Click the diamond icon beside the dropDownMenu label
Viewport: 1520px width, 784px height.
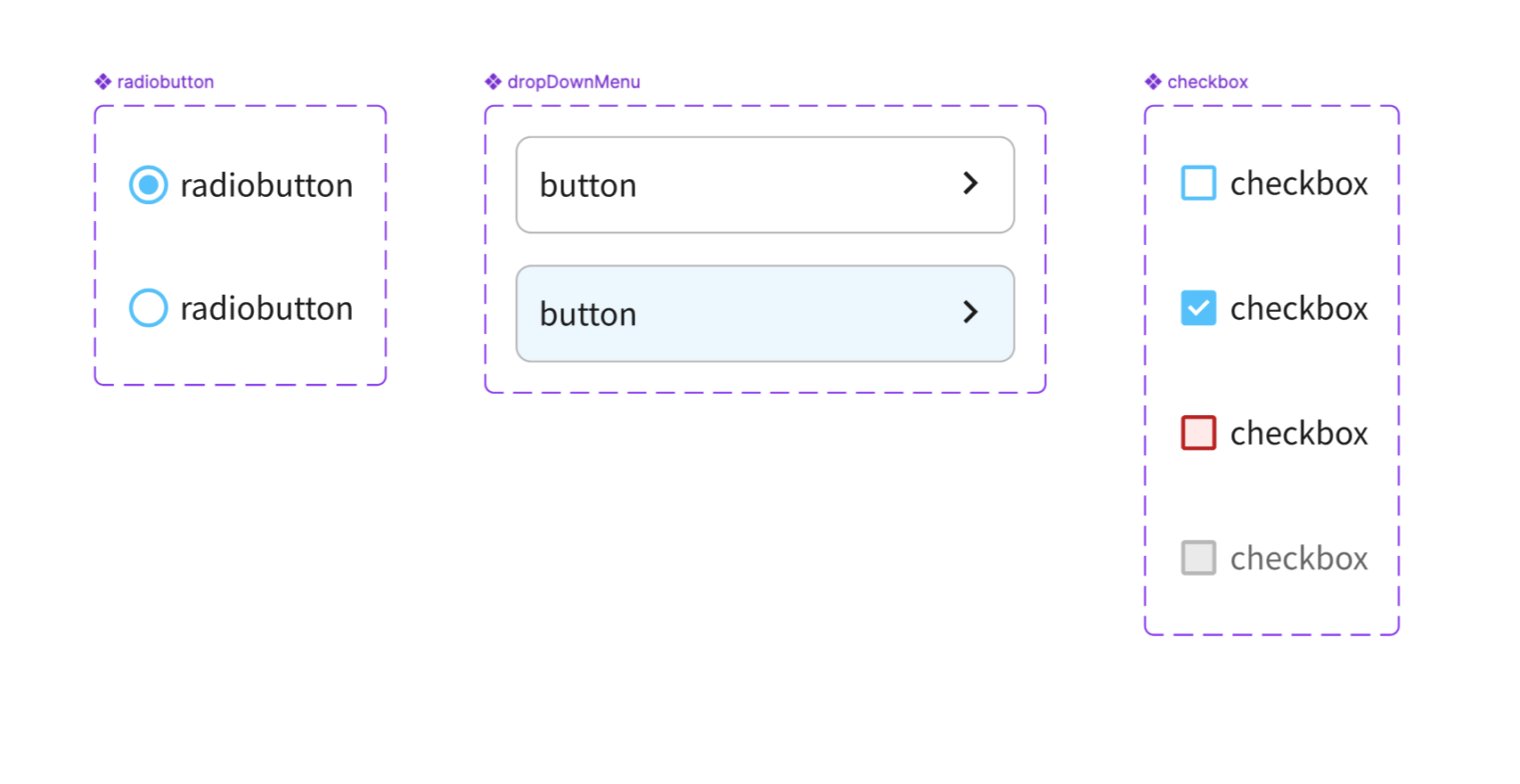tap(494, 82)
